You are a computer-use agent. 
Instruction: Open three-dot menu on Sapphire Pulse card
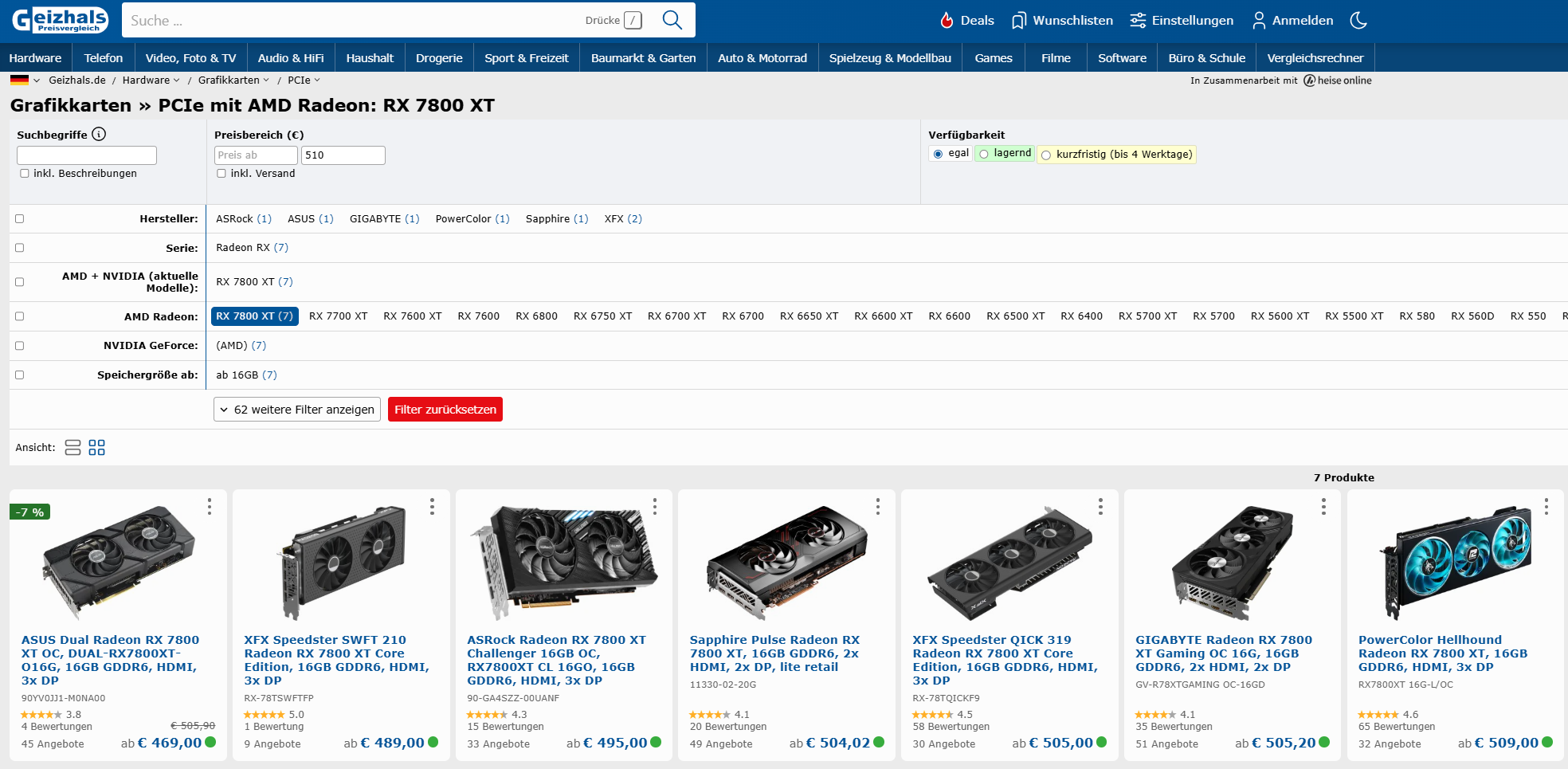pos(878,506)
